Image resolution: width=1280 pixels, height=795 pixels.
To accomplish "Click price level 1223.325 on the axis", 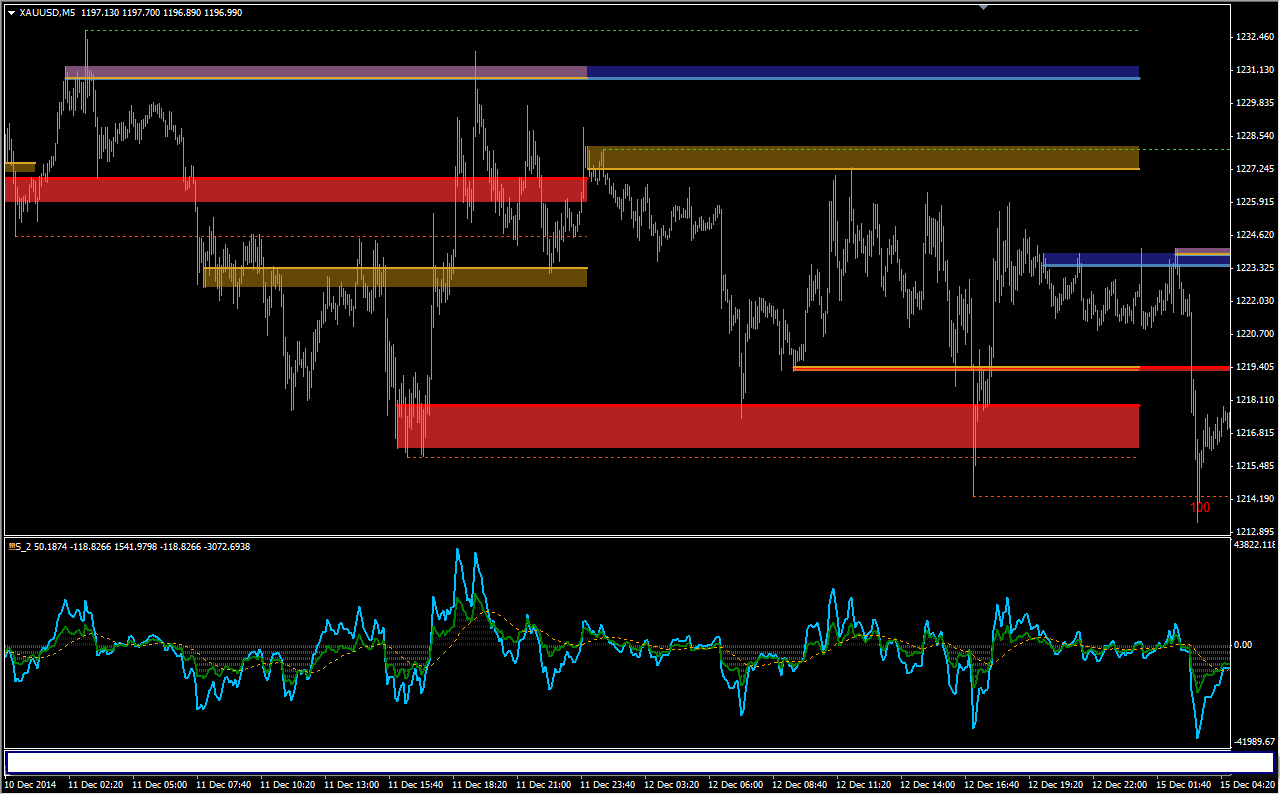I will click(x=1254, y=268).
